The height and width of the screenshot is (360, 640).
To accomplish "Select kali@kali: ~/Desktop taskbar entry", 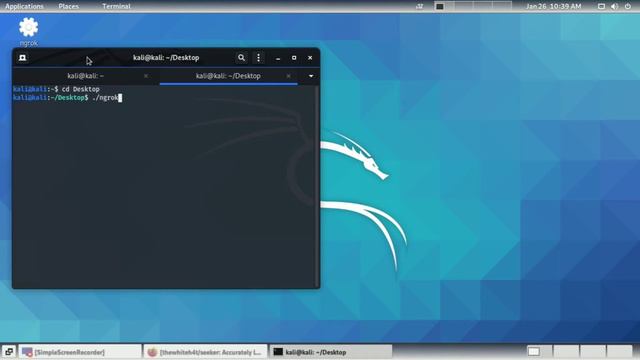I will (330, 352).
